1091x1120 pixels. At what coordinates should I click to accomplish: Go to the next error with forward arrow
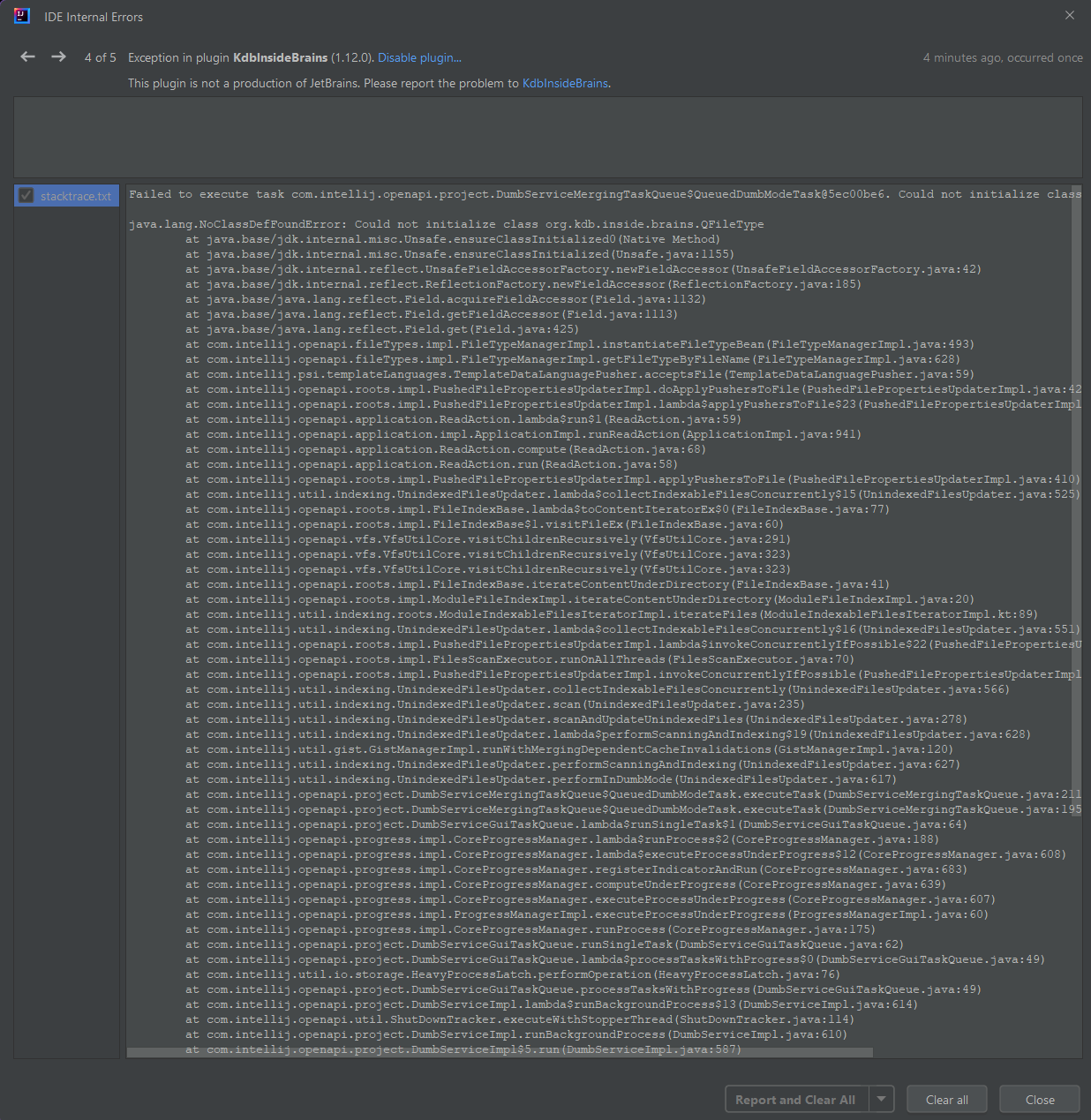[x=58, y=56]
